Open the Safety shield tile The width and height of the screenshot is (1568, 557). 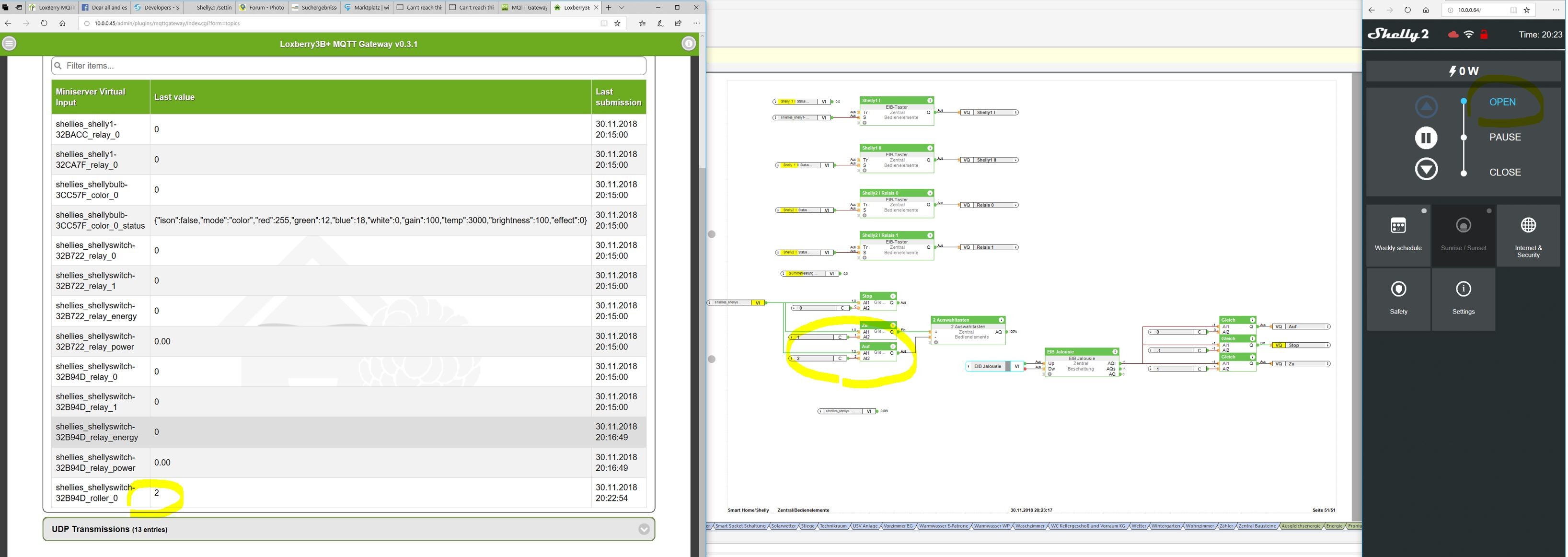tap(1398, 298)
